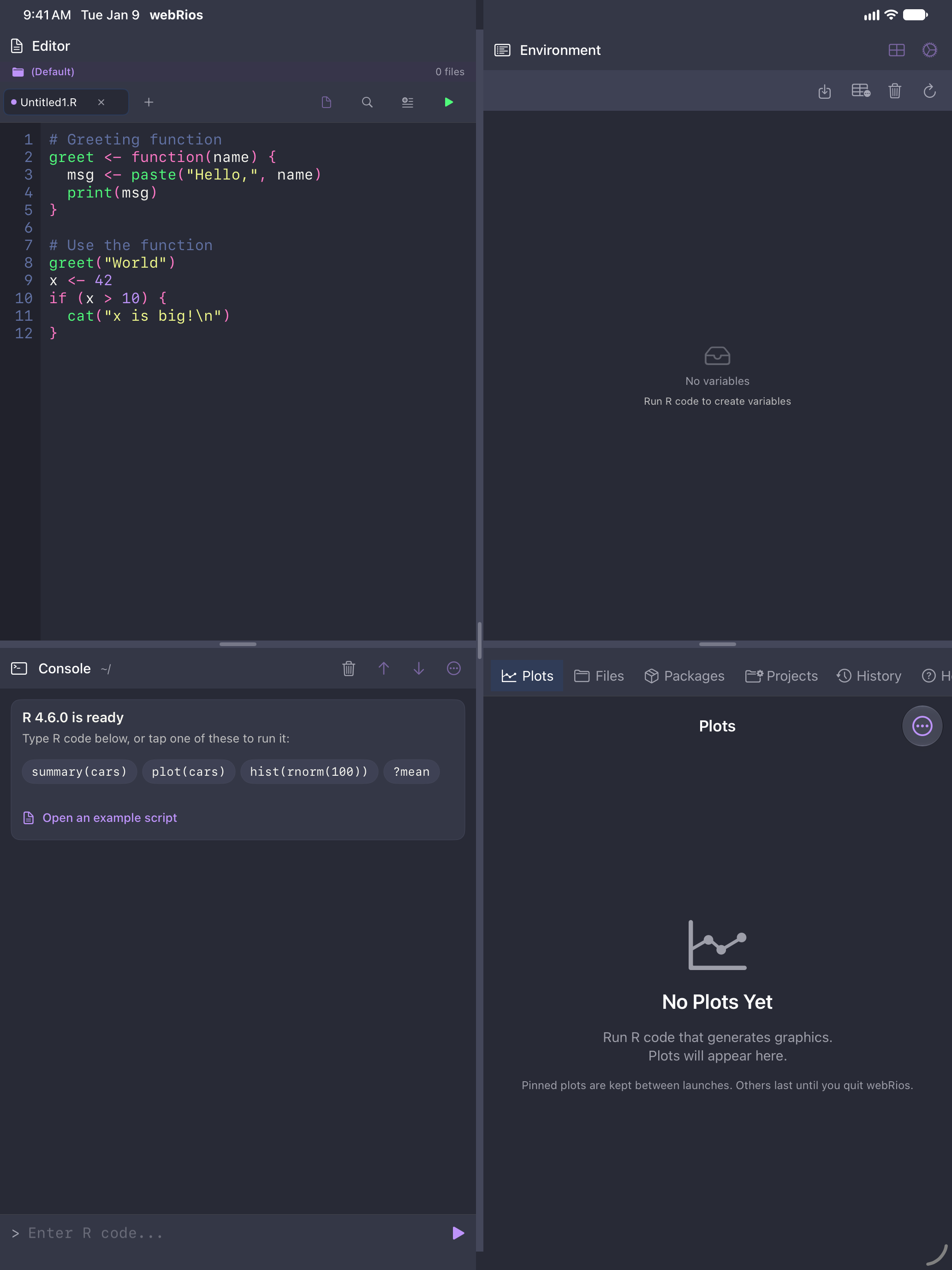Click the Environment-Plots split handle
This screenshot has width=952, height=1270.
[x=717, y=644]
